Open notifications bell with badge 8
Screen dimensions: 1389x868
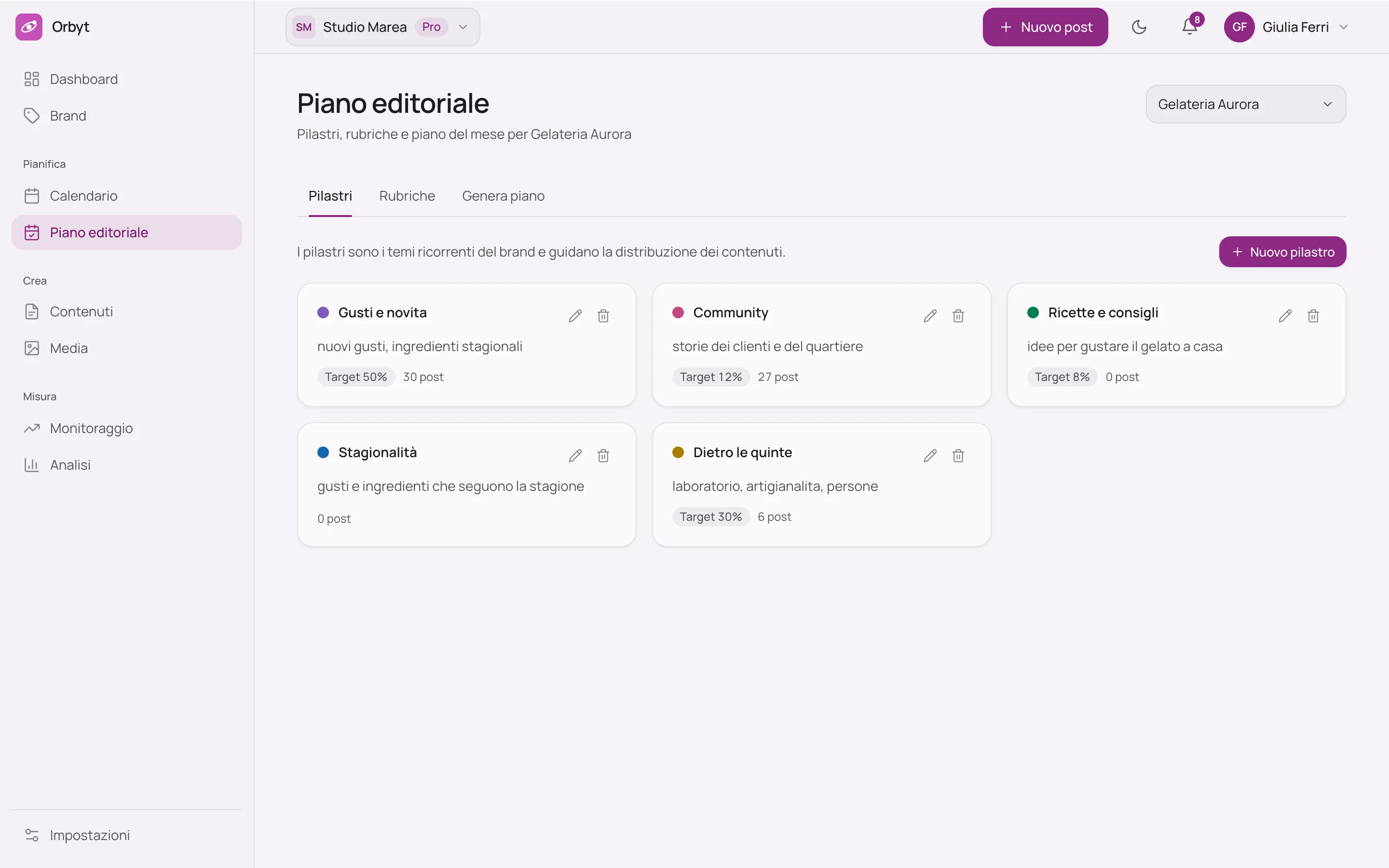pos(1190,27)
